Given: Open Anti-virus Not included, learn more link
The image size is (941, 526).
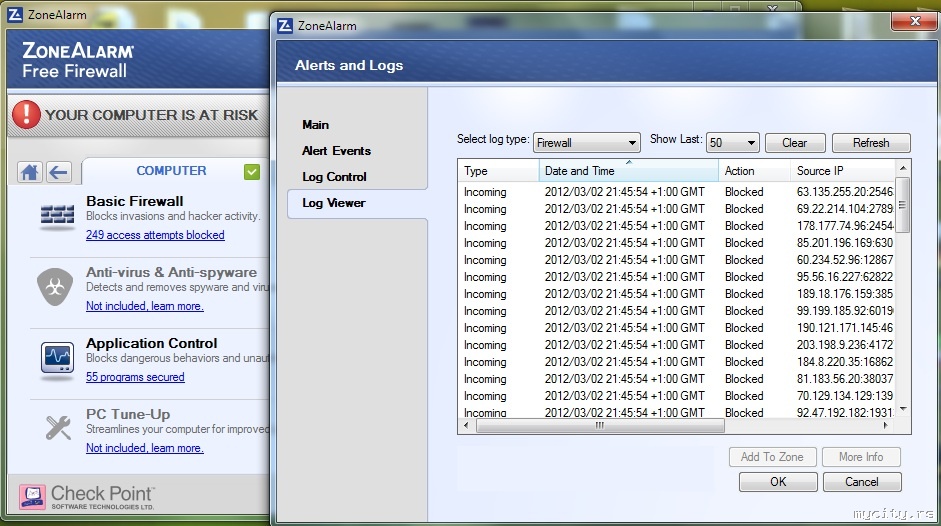Looking at the screenshot, I should (x=145, y=306).
